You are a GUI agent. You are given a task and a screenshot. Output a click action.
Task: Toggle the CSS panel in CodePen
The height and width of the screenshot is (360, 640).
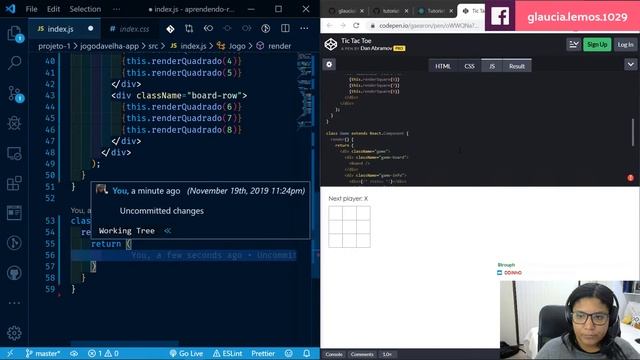(469, 66)
